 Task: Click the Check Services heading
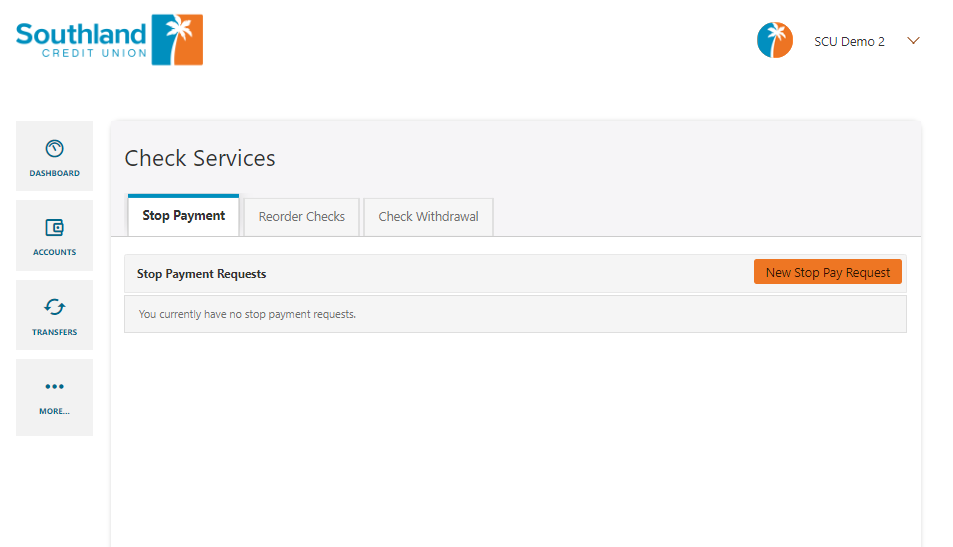point(200,158)
